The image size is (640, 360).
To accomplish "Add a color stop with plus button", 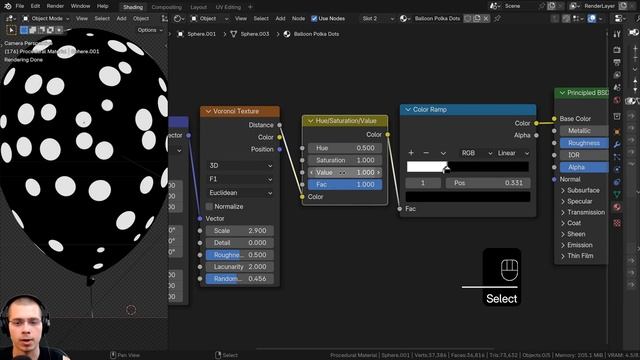I will click(x=411, y=153).
